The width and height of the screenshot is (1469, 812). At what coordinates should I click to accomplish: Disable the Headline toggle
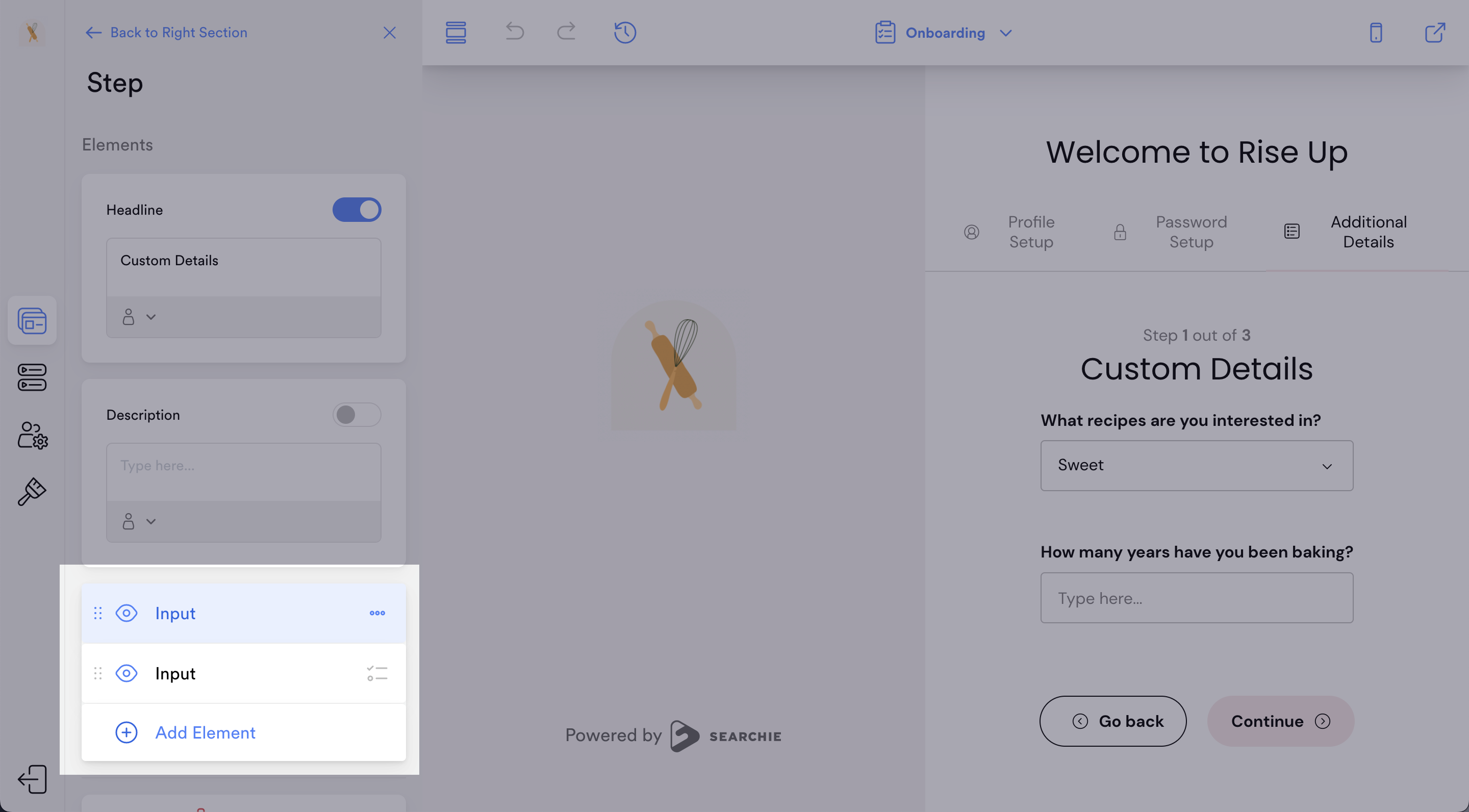(357, 210)
